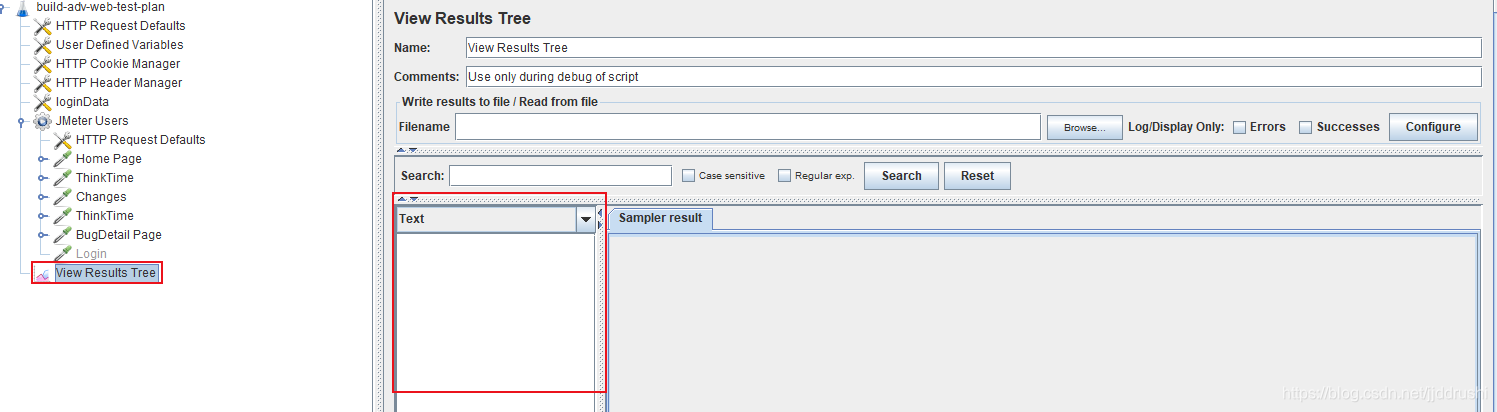Select HTTP Header Manager node
1497x412 pixels.
[x=119, y=83]
